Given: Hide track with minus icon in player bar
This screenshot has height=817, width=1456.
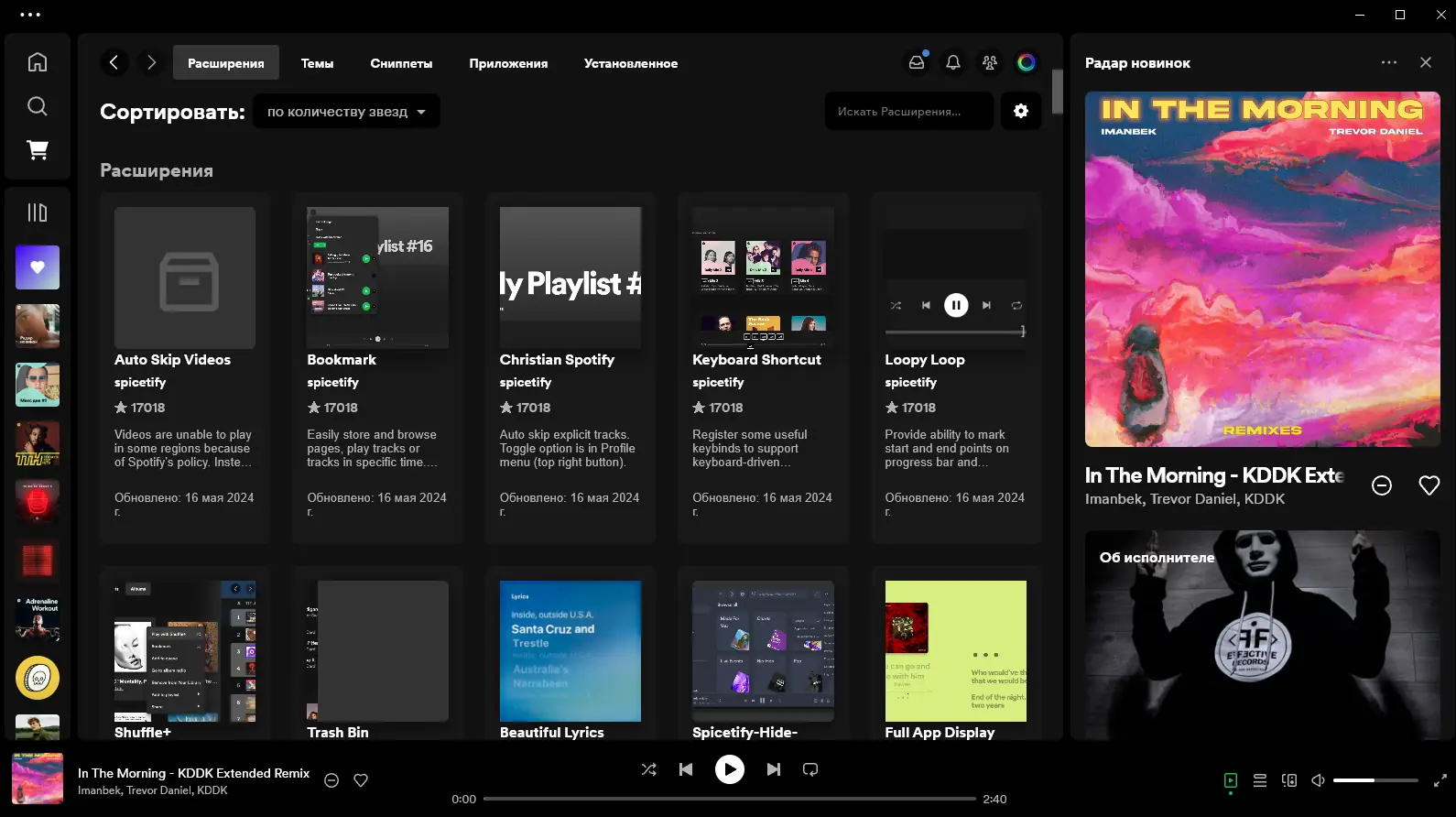Looking at the screenshot, I should click(331, 780).
